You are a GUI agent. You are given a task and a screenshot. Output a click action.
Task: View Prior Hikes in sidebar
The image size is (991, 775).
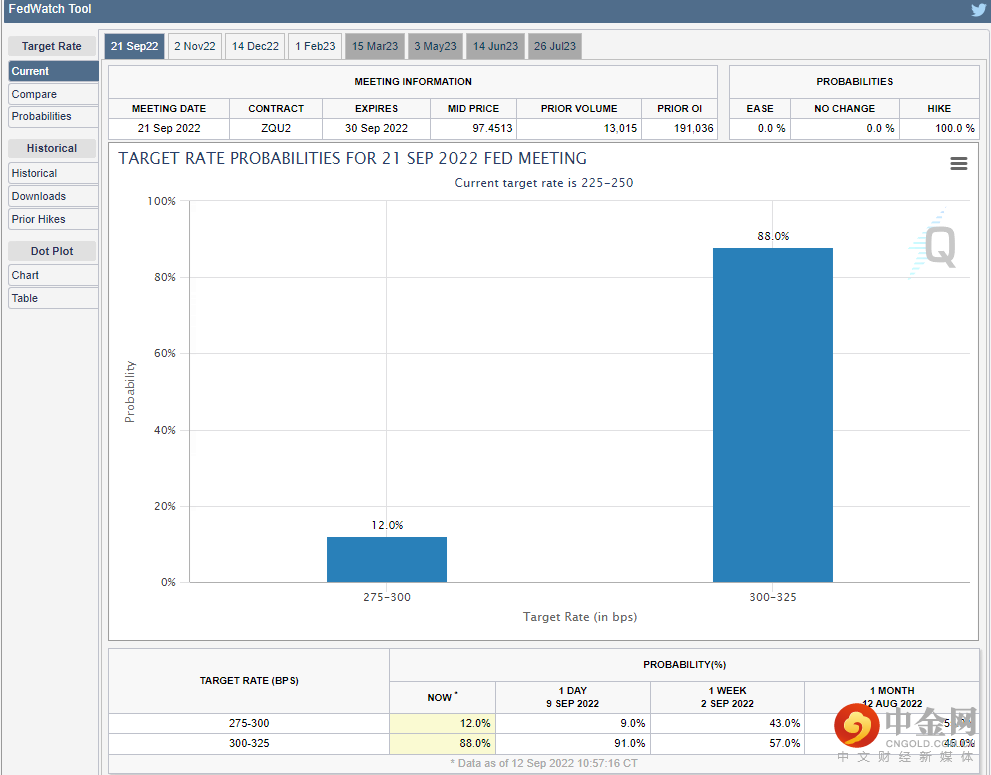[53, 219]
